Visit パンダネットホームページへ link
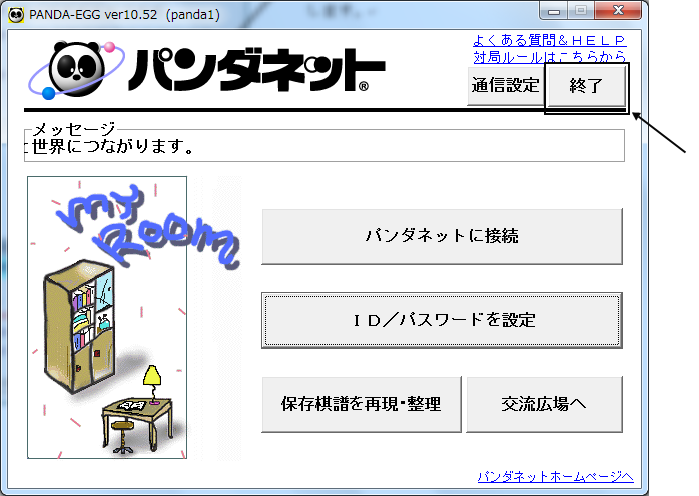 (x=555, y=476)
